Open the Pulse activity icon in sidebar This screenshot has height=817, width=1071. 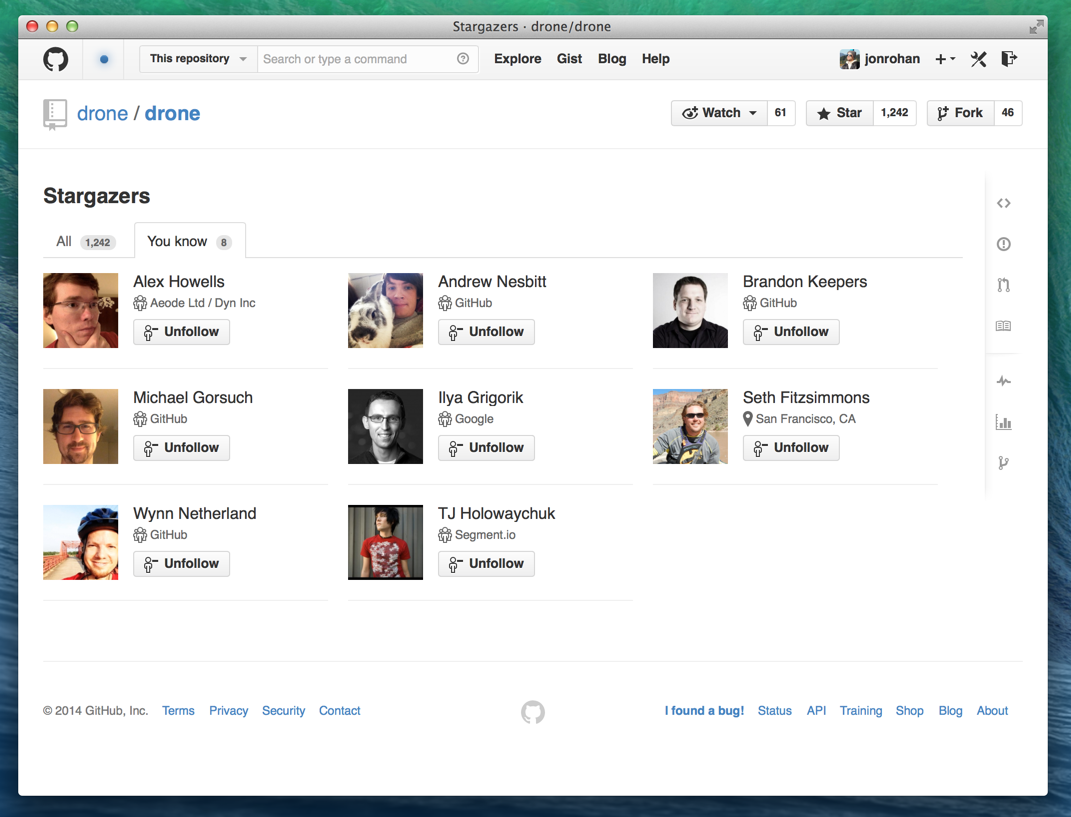coord(1003,381)
